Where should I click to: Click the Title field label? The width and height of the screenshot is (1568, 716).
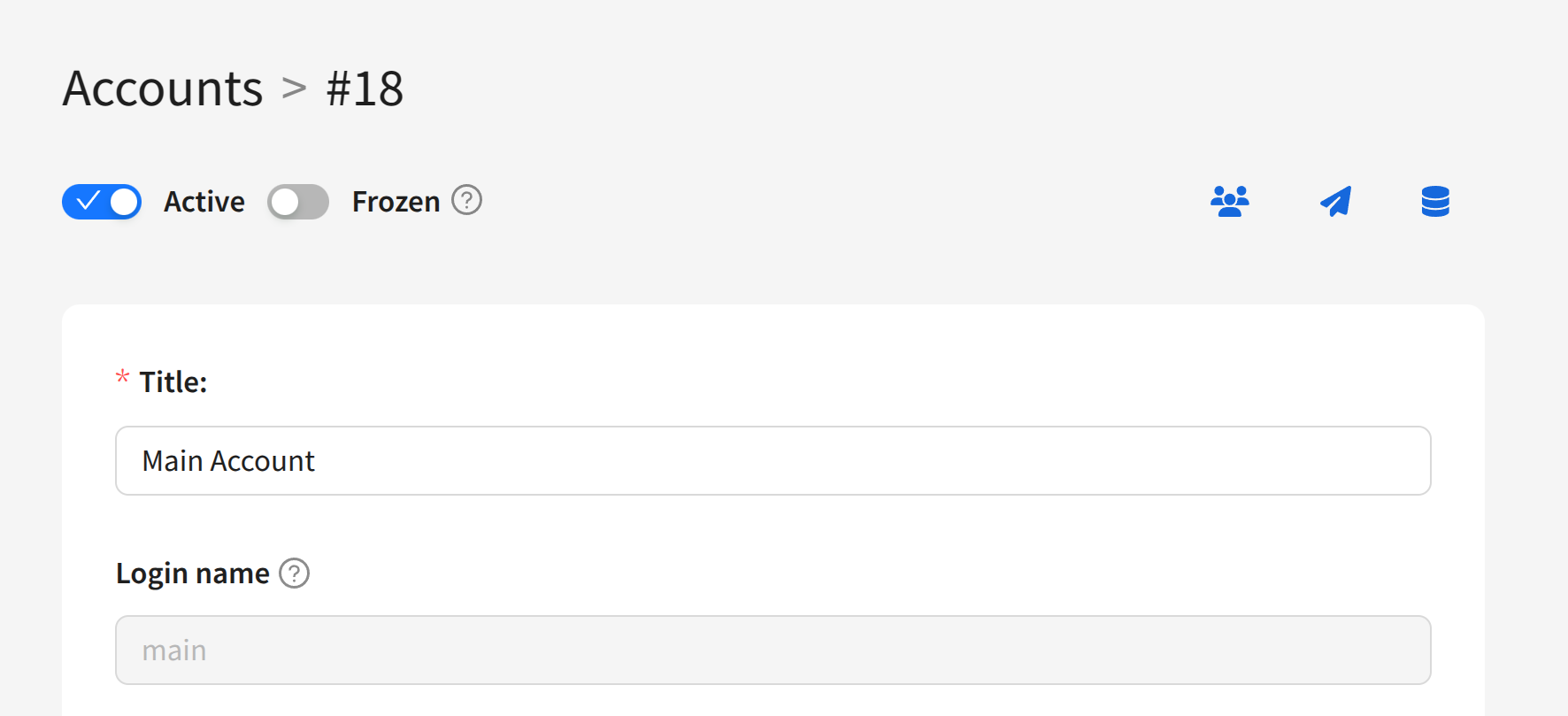tap(173, 382)
